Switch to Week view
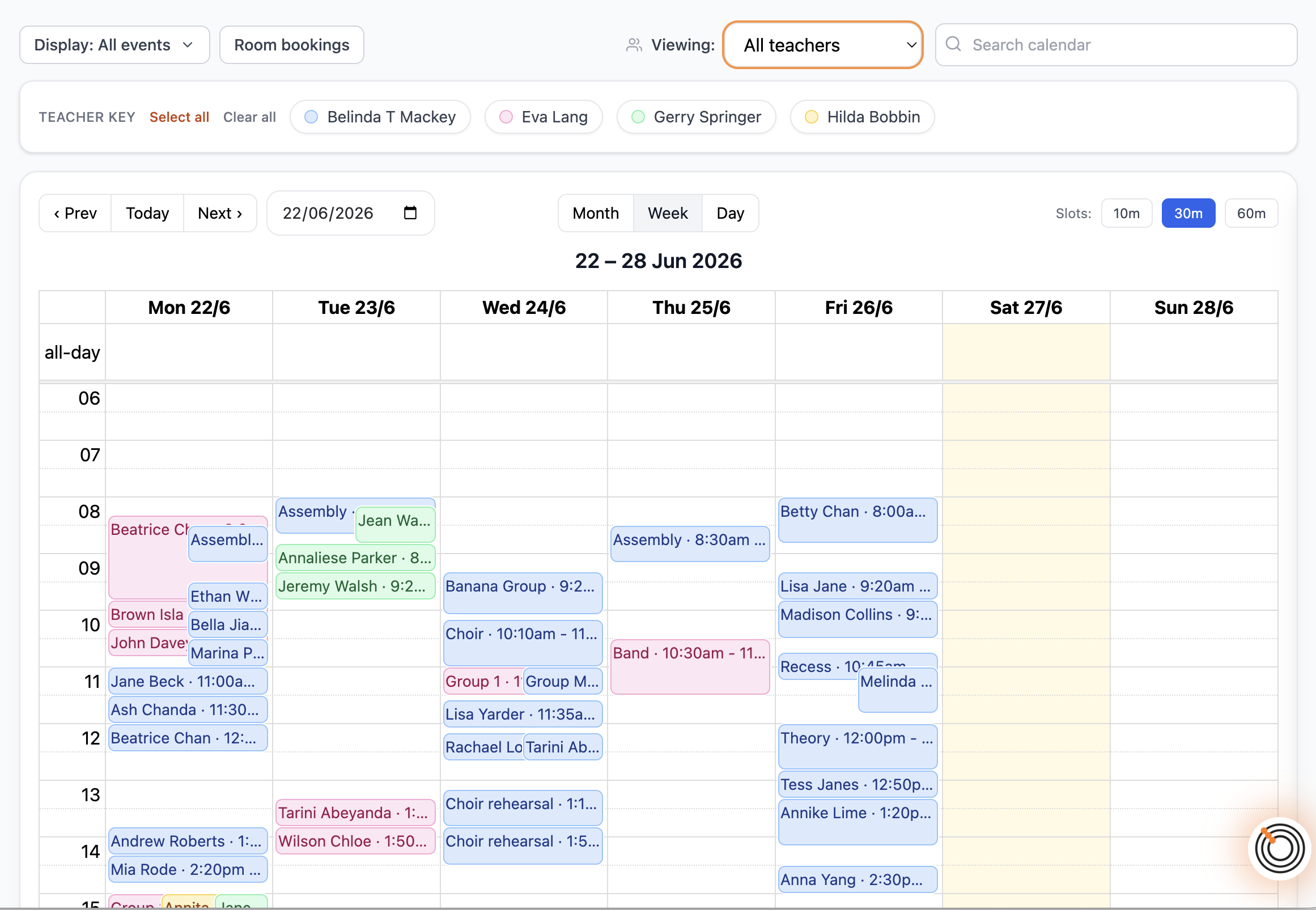 point(668,213)
